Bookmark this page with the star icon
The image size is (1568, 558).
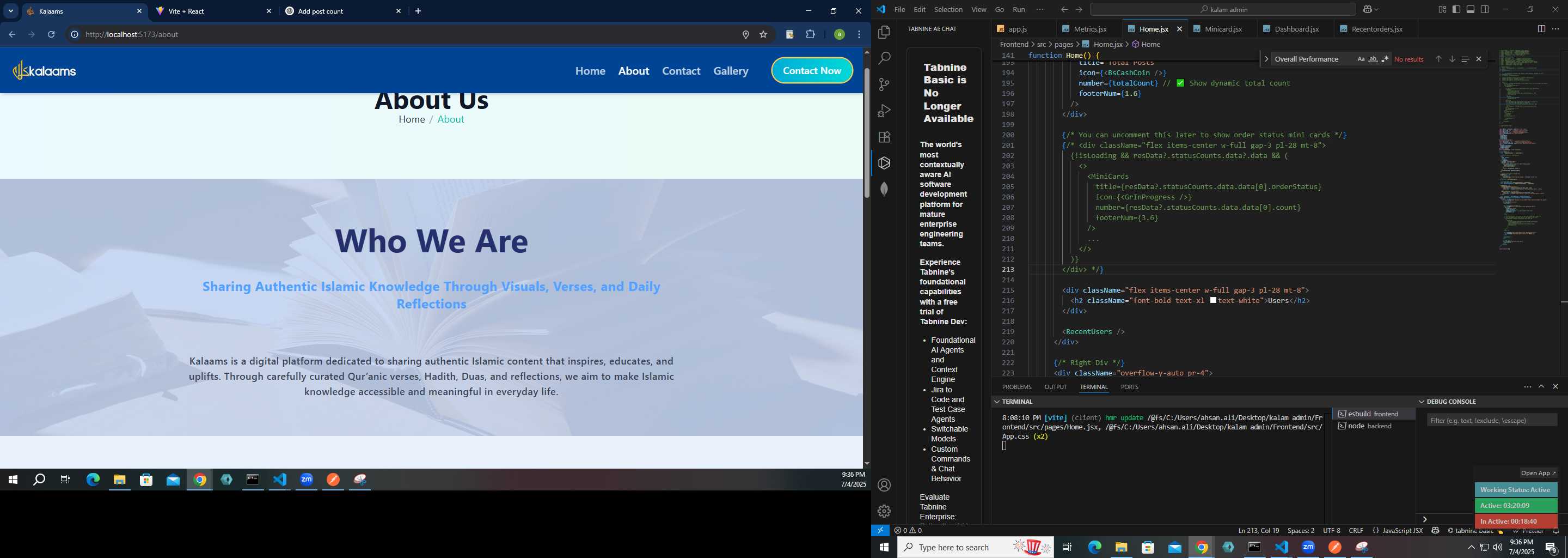pos(763,35)
